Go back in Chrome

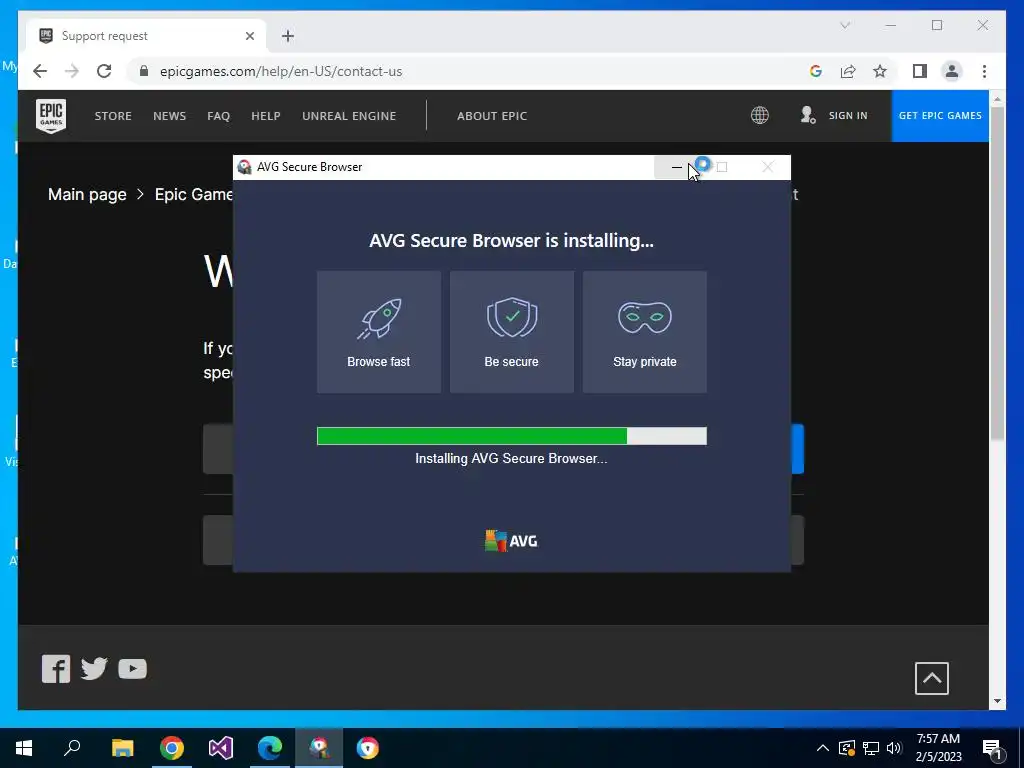[x=40, y=71]
